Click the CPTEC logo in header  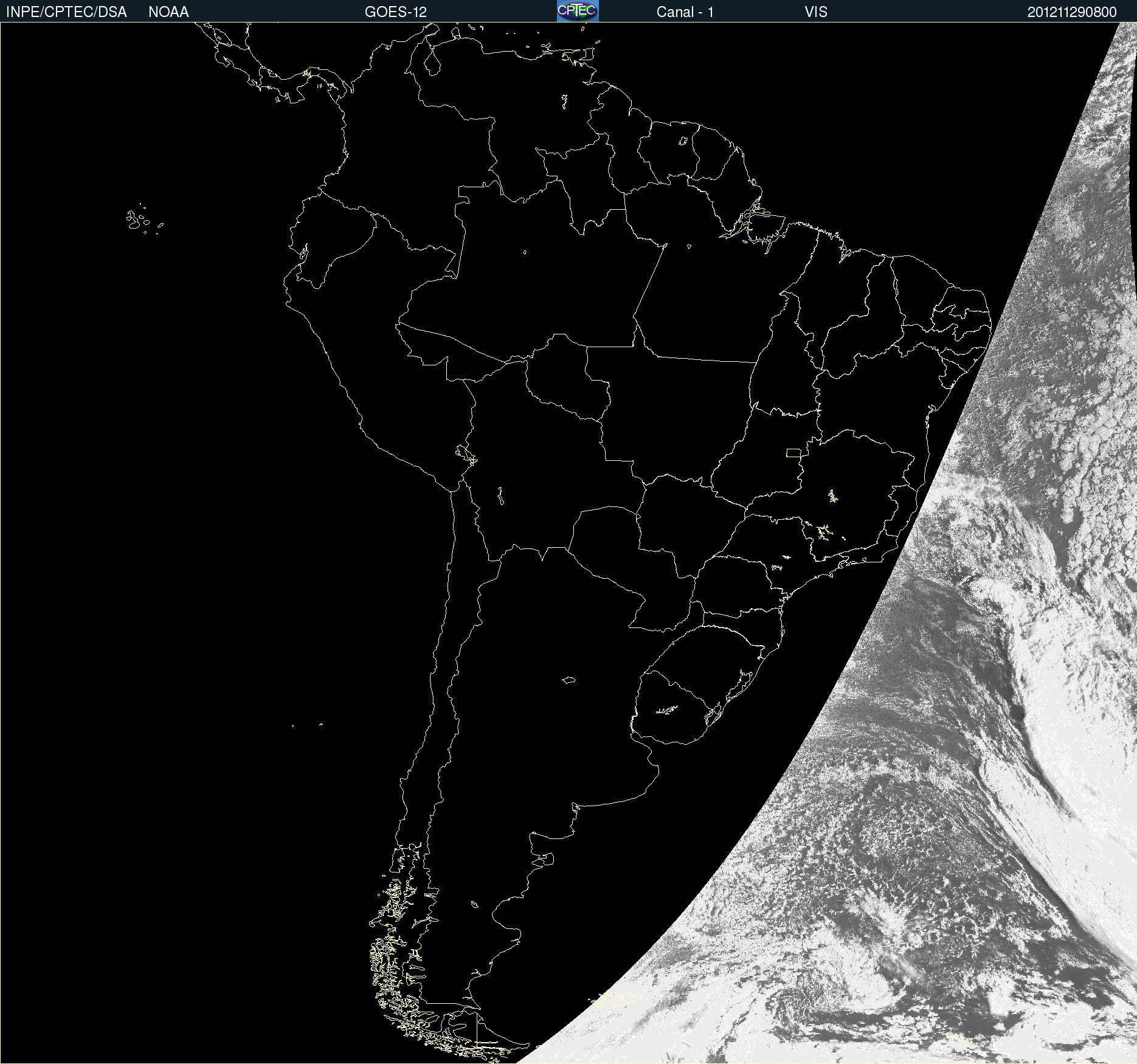[578, 11]
